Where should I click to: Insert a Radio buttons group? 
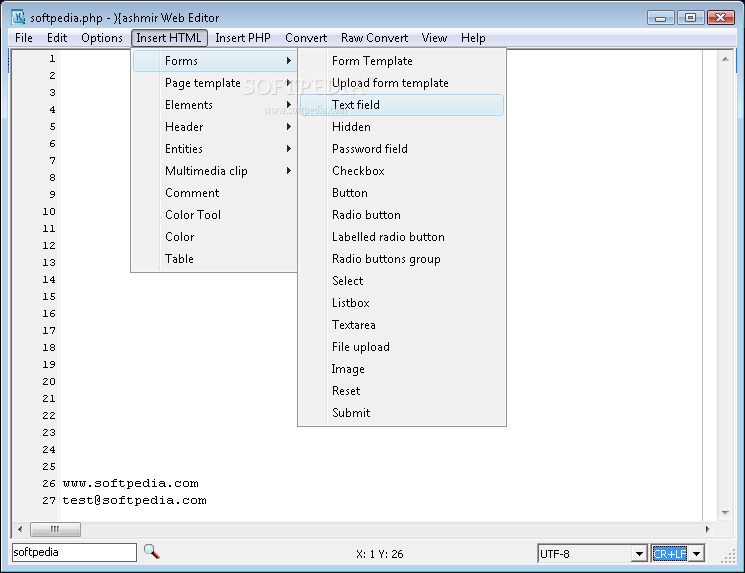point(402,258)
